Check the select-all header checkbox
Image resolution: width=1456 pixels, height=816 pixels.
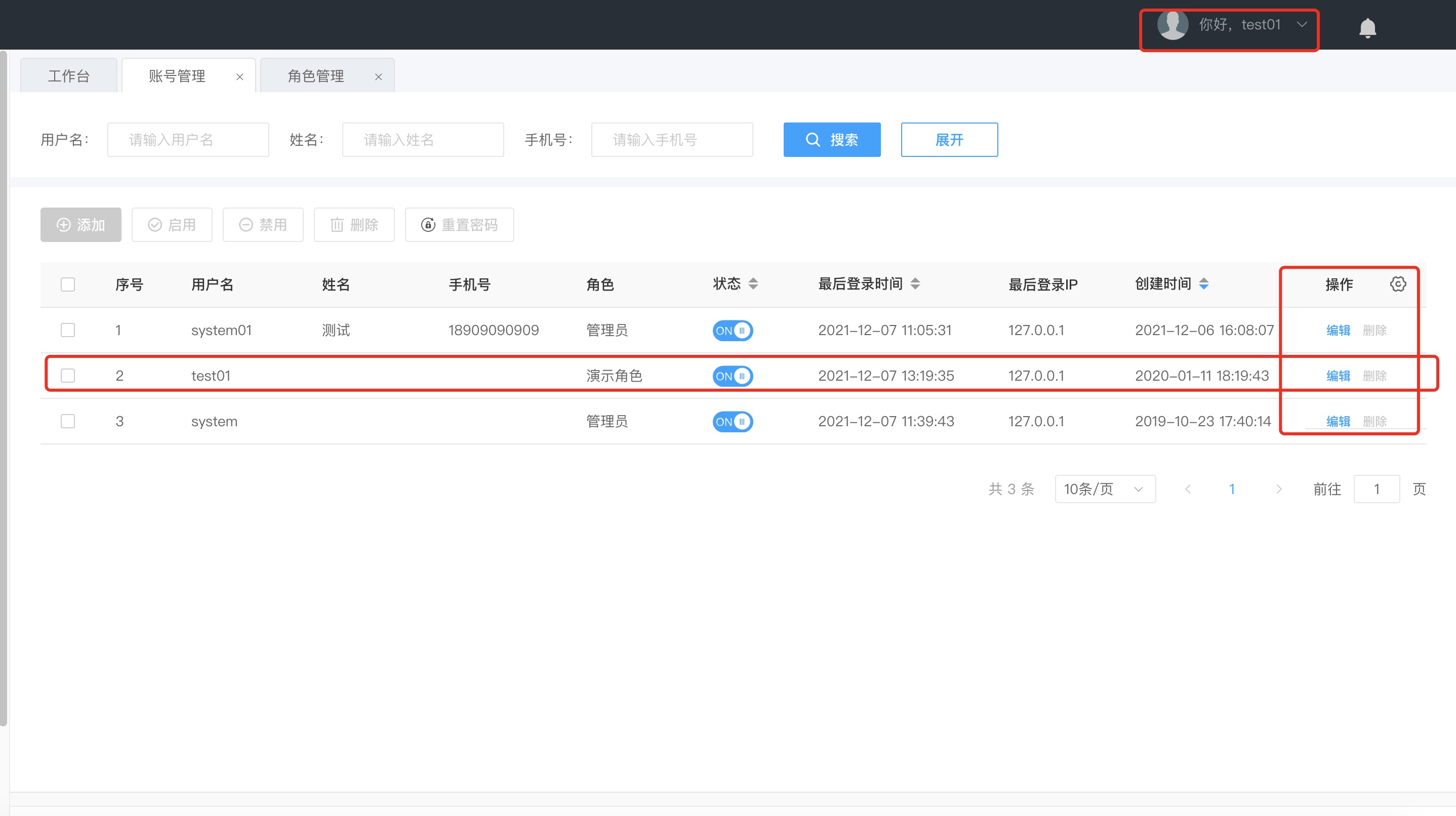click(68, 284)
